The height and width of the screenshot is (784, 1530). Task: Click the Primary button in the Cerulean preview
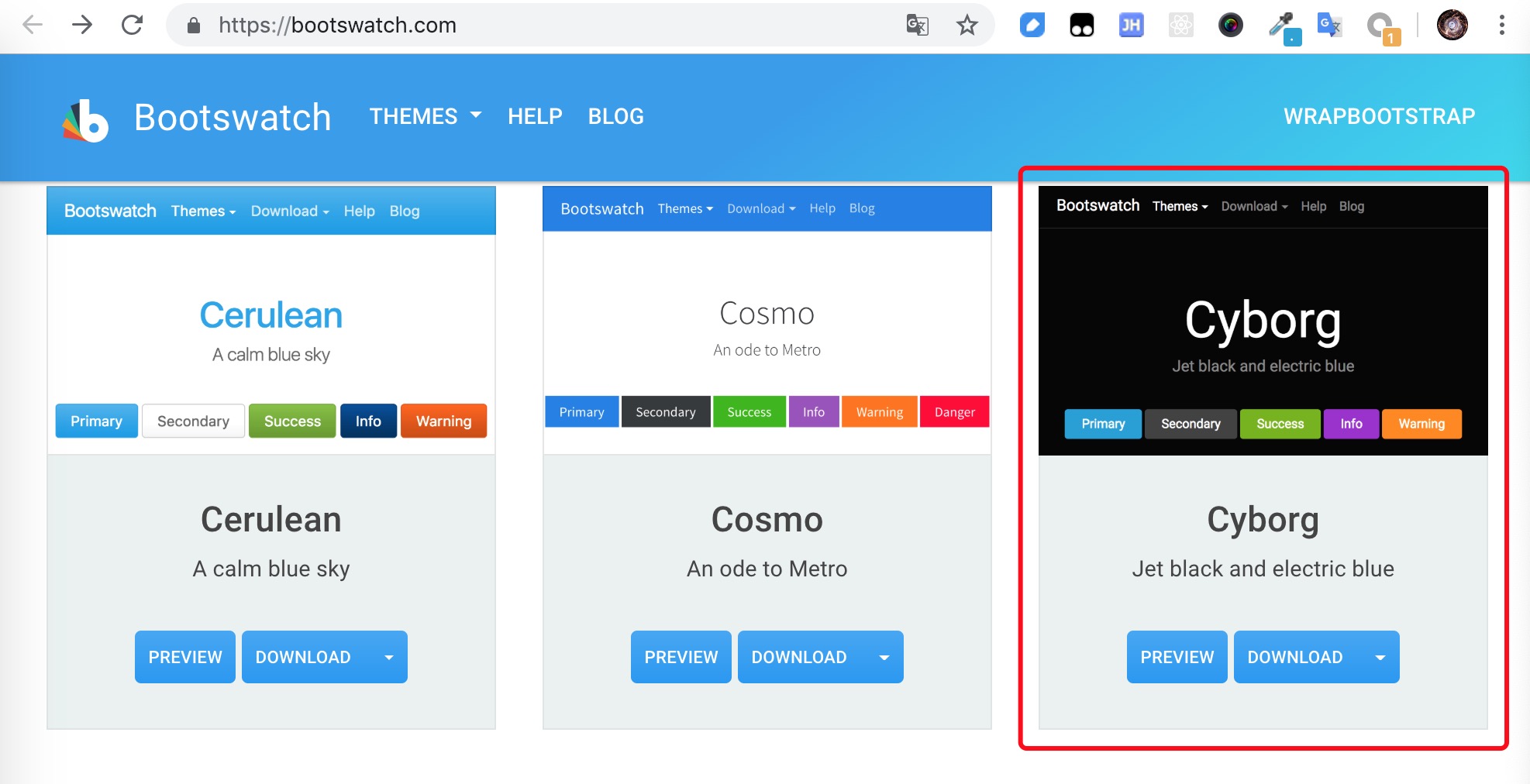(97, 421)
